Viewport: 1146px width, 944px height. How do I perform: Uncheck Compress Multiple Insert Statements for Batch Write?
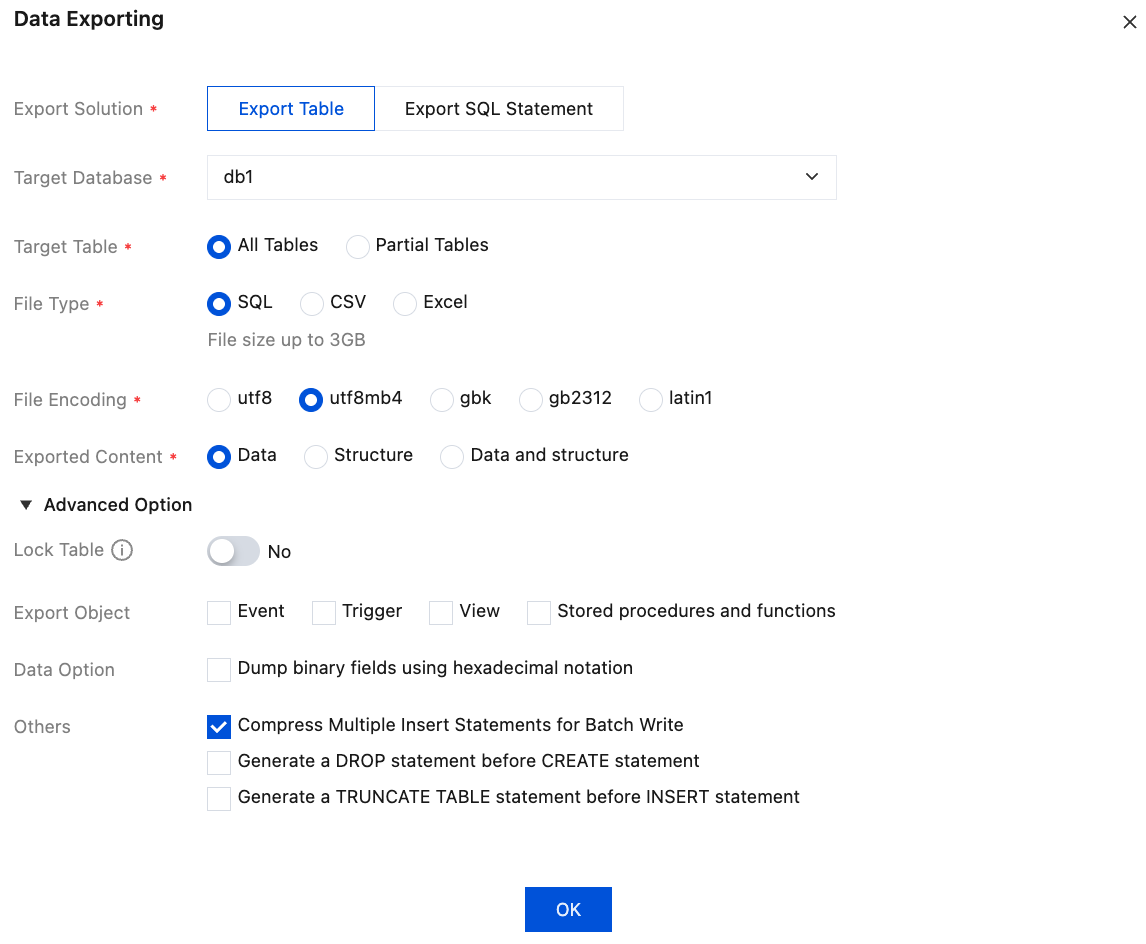pos(219,726)
